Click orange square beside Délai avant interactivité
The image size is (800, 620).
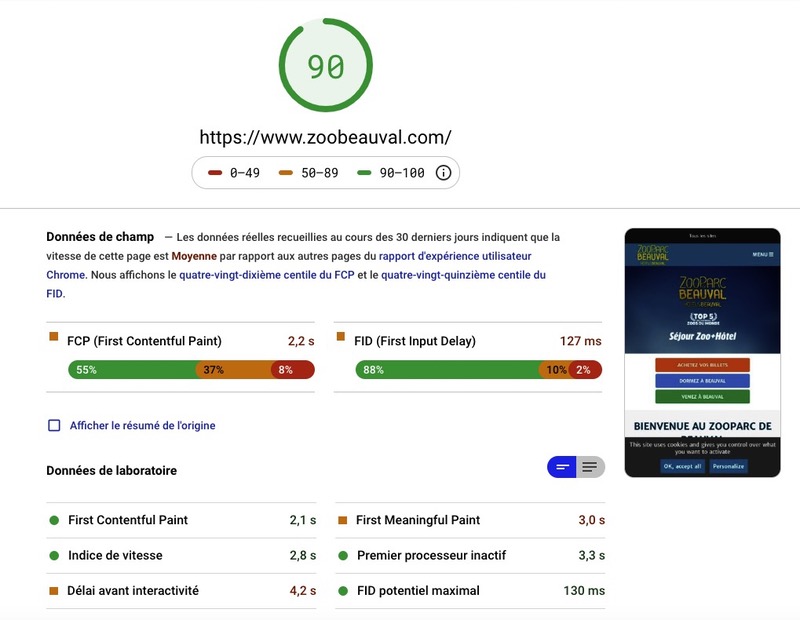tap(54, 591)
